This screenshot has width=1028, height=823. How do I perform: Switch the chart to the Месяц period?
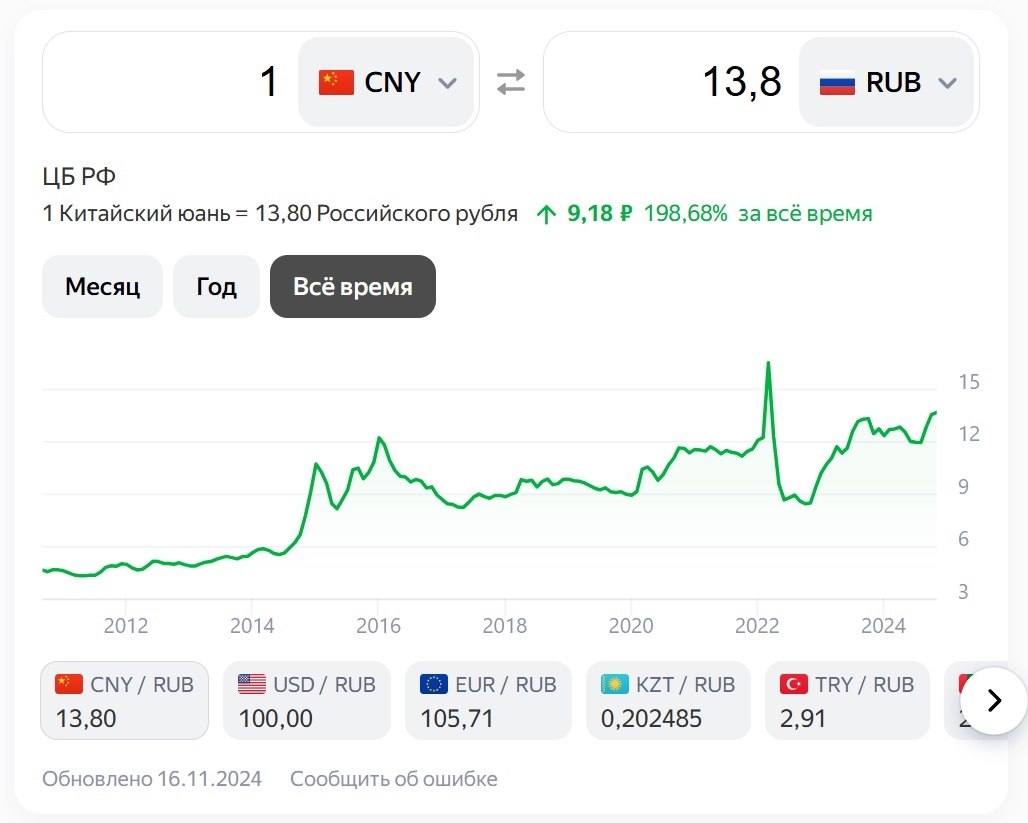pyautogui.click(x=102, y=287)
